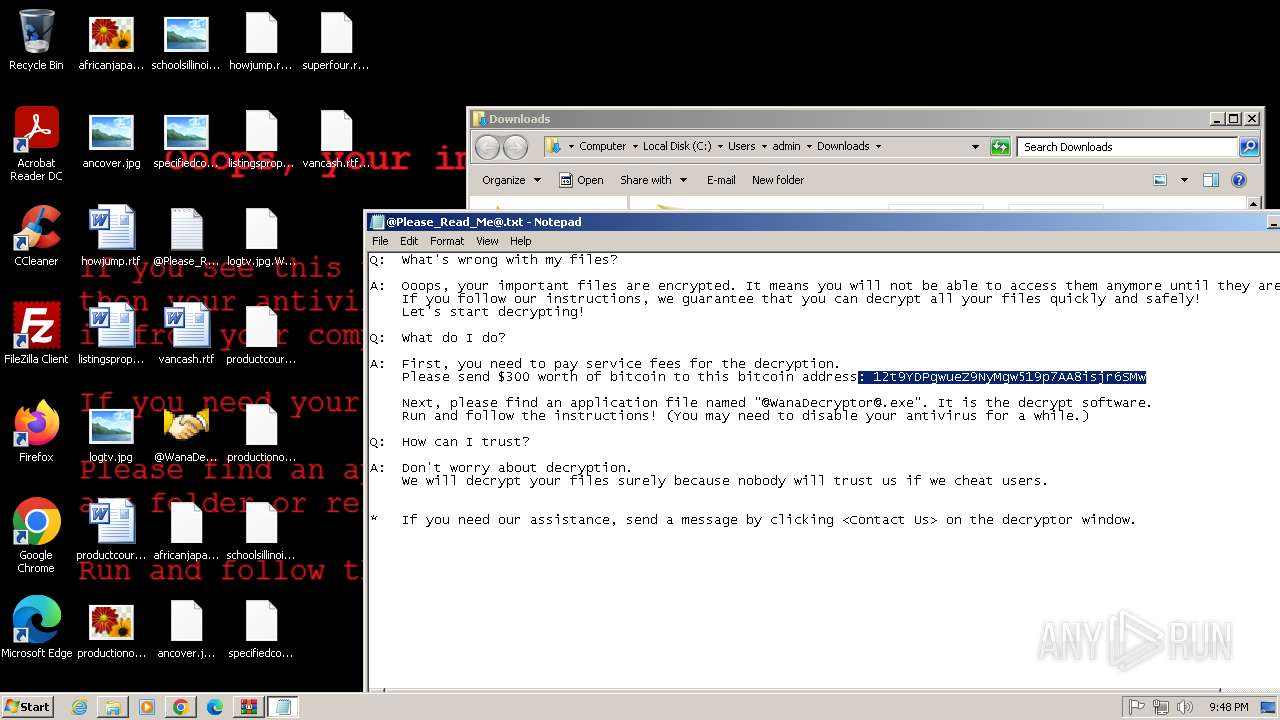Go to admin in the breadcrumb

786,146
